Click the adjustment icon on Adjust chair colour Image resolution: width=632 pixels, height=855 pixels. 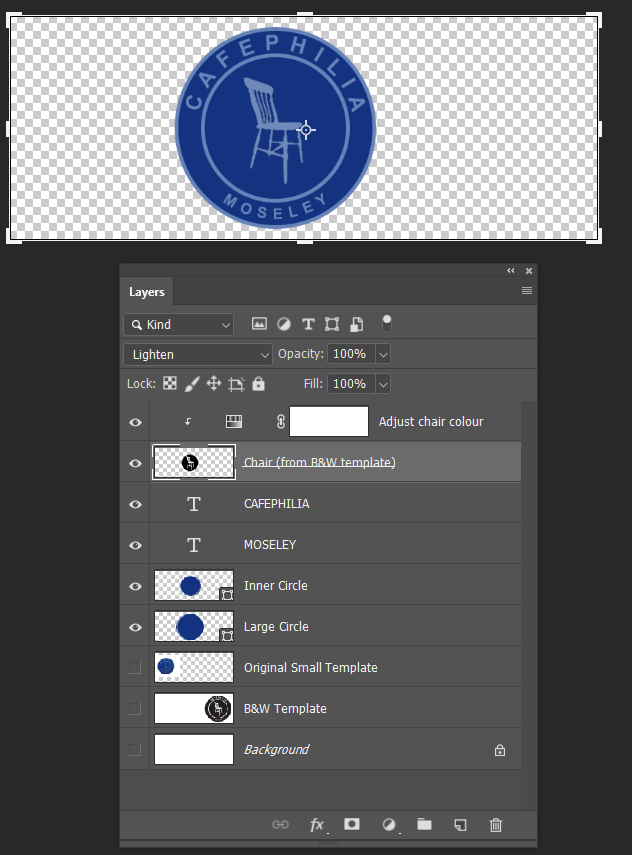234,422
